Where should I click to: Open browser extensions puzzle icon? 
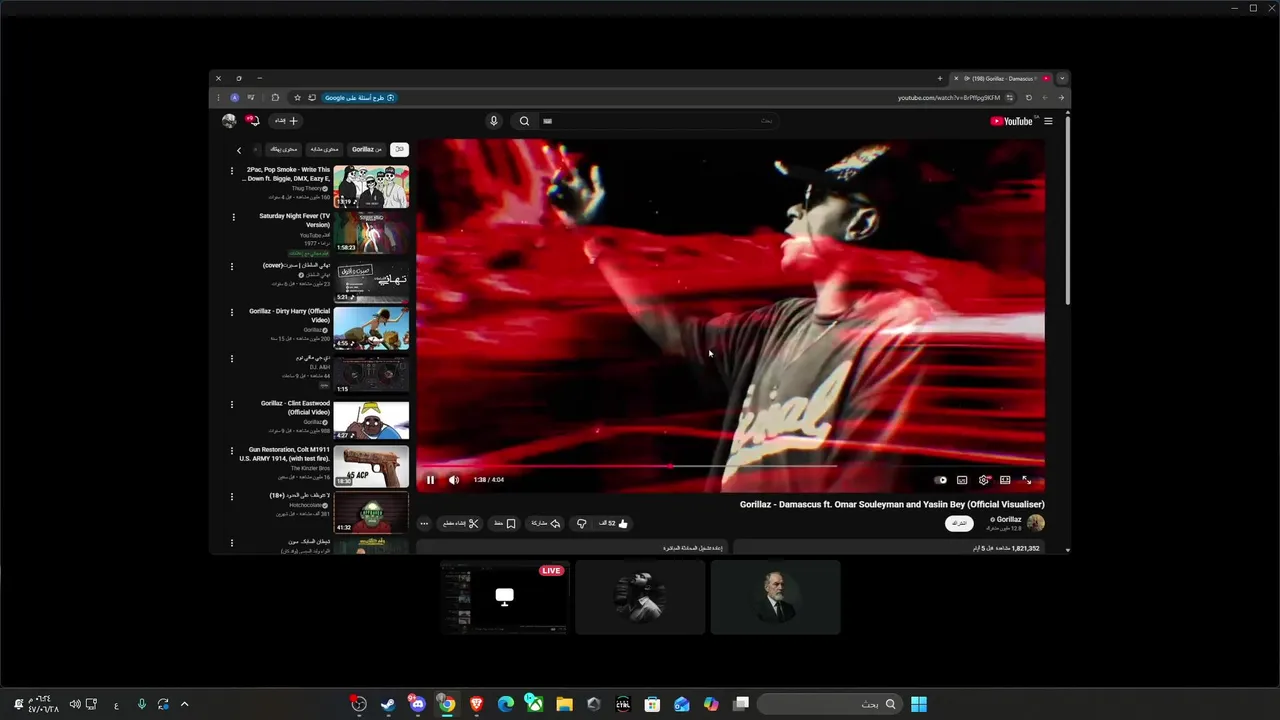pos(275,98)
